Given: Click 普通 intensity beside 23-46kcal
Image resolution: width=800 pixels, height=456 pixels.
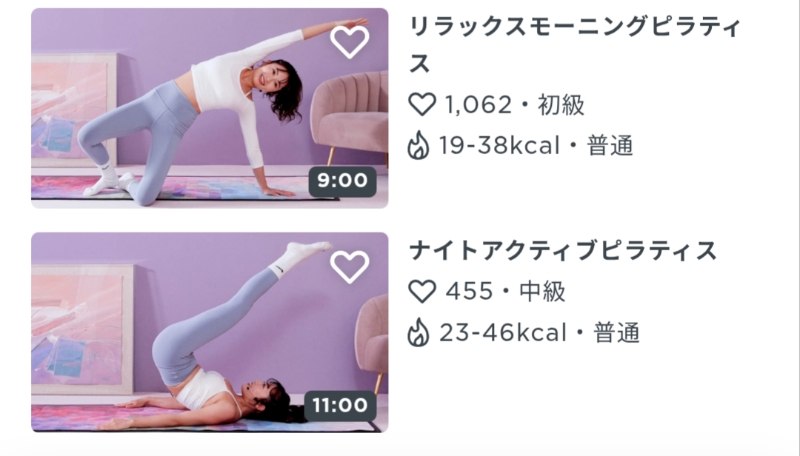Looking at the screenshot, I should [x=616, y=333].
